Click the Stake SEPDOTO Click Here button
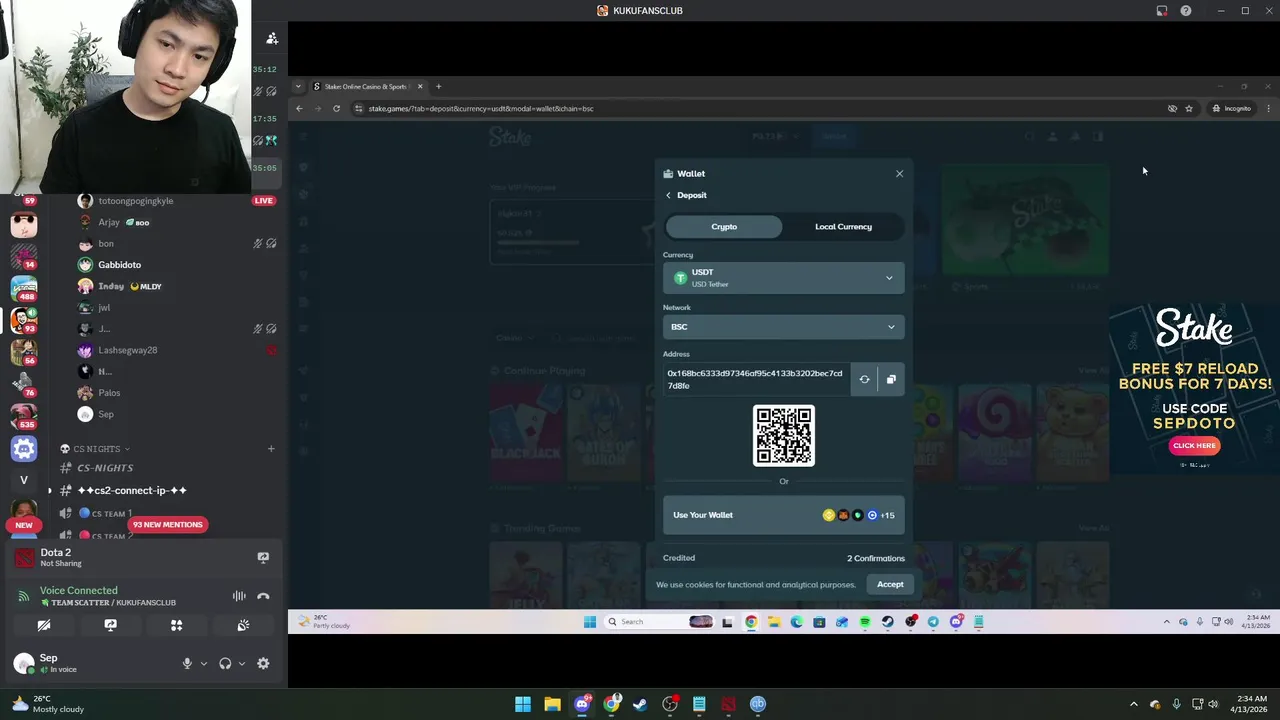The height and width of the screenshot is (720, 1280). pyautogui.click(x=1194, y=446)
